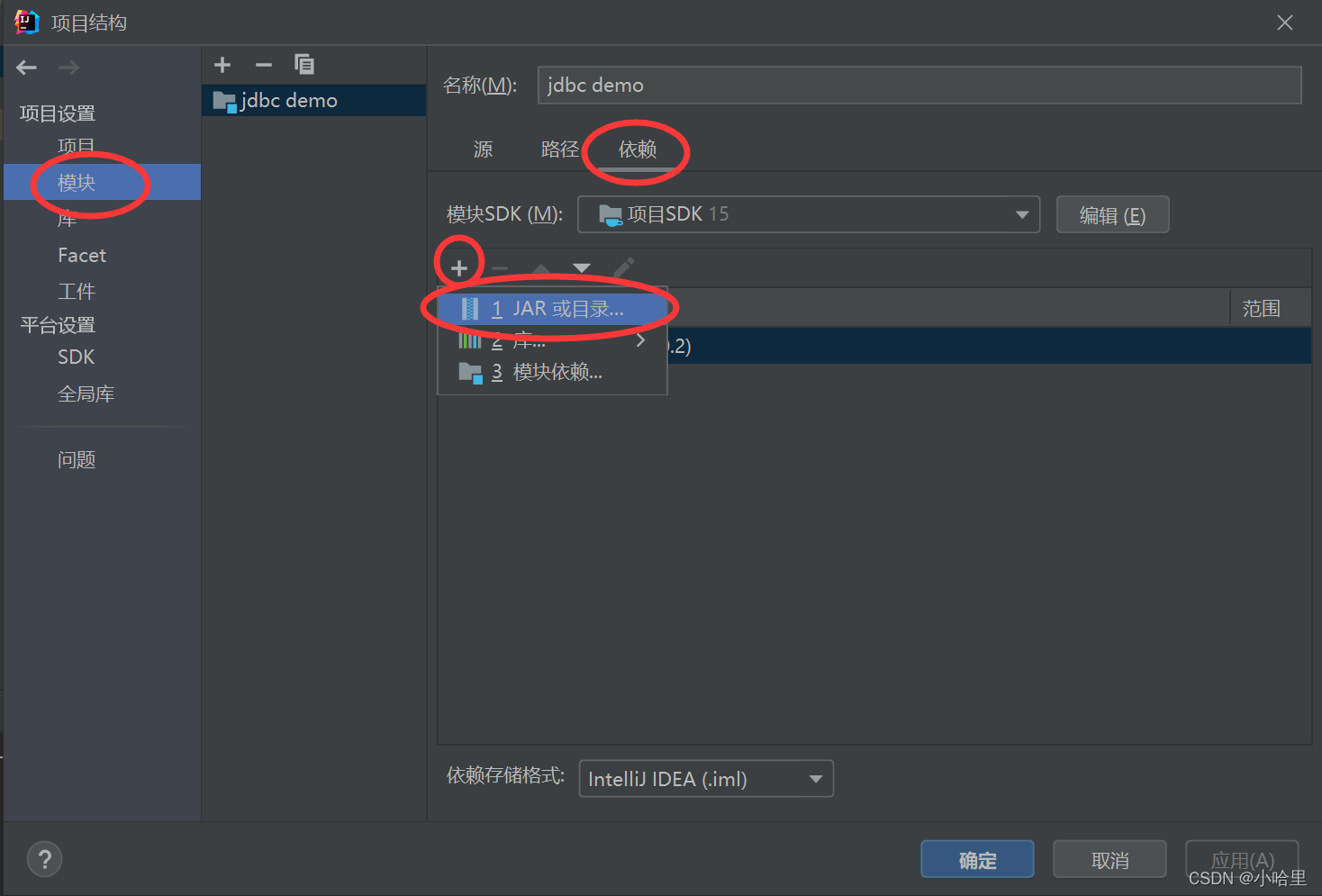The image size is (1322, 896).
Task: Select 问题 in the sidebar
Action: coord(77,460)
